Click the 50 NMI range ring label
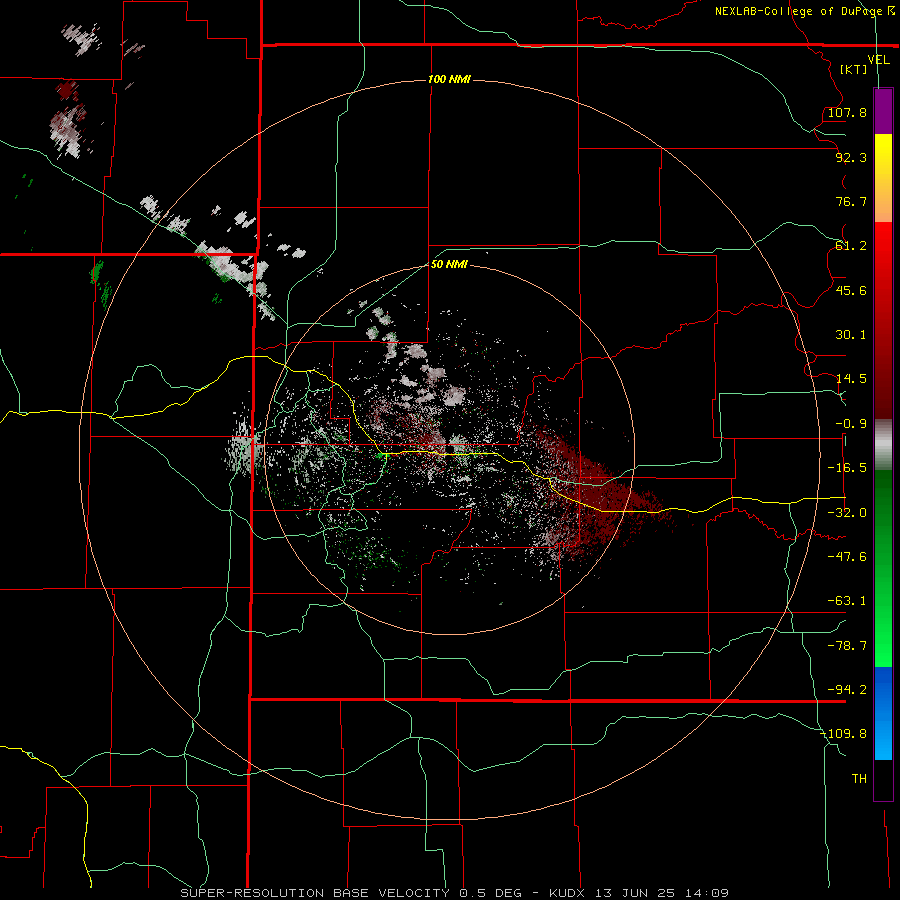900x900 pixels. (x=449, y=264)
